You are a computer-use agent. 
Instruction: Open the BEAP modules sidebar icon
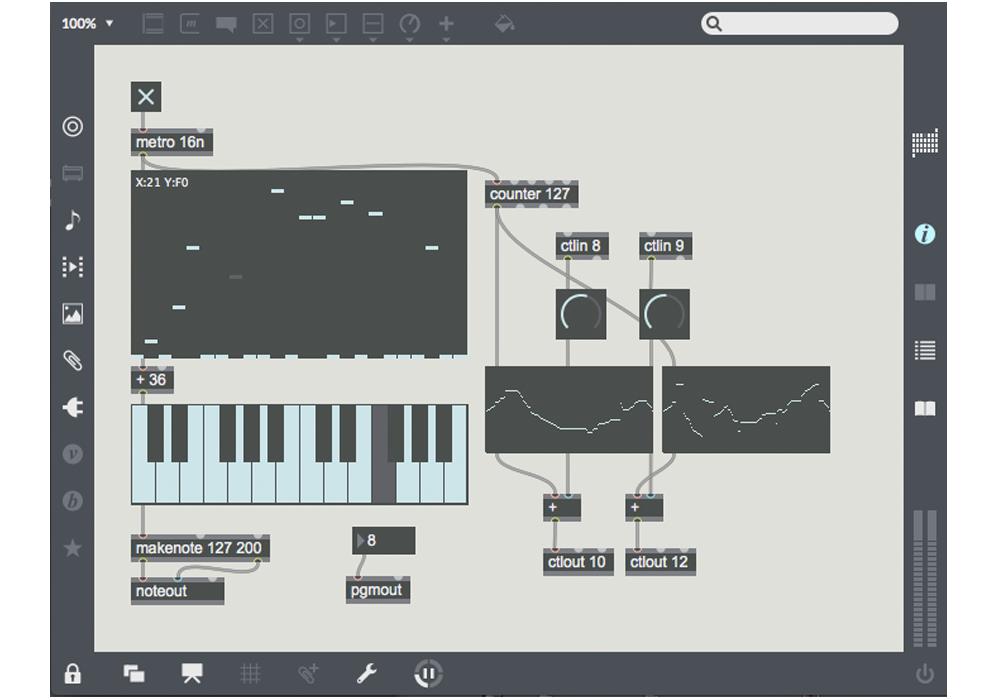pyautogui.click(x=73, y=500)
